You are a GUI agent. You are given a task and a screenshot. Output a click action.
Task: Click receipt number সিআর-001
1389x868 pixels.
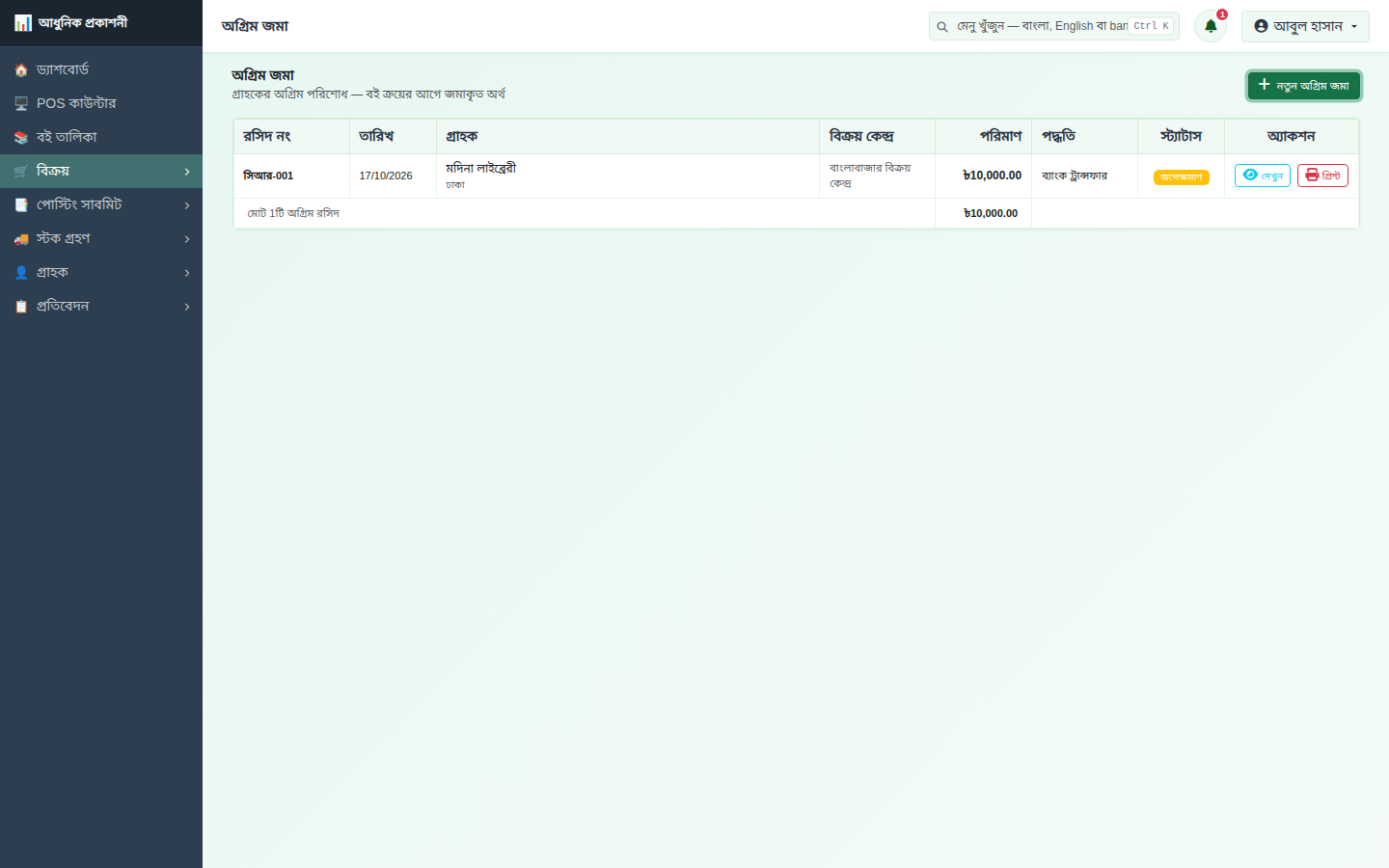pyautogui.click(x=268, y=176)
